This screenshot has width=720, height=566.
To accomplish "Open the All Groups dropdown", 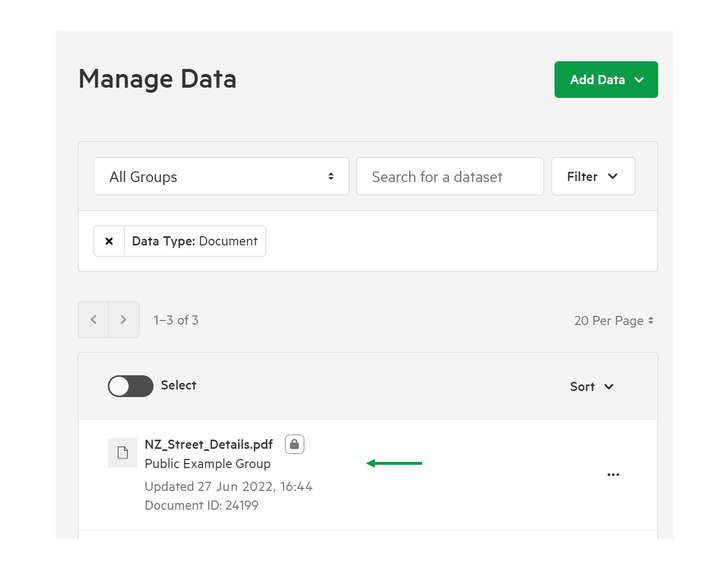I will pos(221,177).
